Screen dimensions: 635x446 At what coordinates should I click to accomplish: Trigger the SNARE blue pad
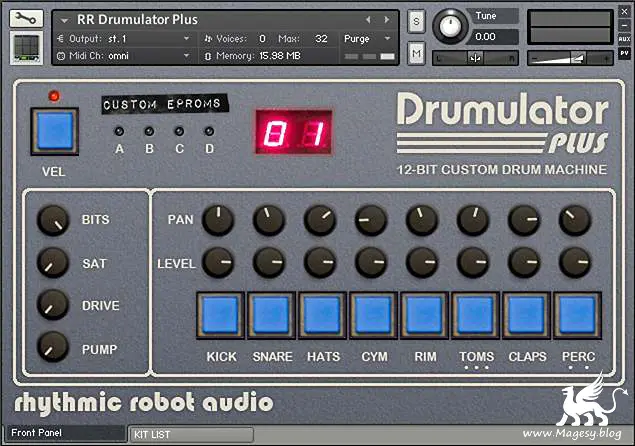(x=271, y=315)
